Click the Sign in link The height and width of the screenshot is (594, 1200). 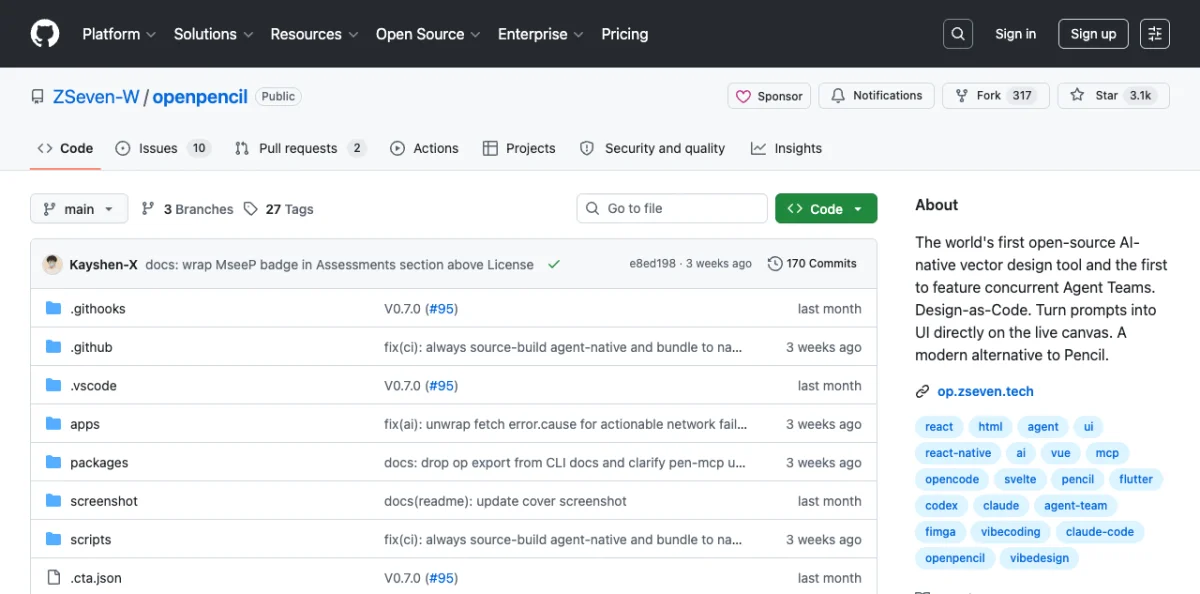click(1016, 34)
